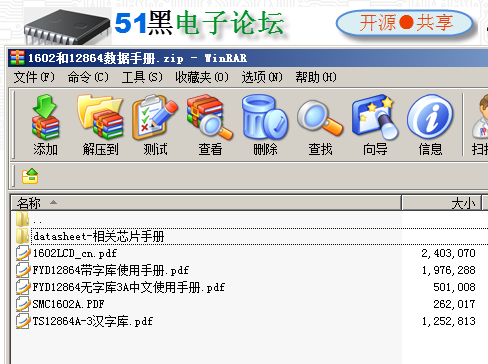Open the 工具(S) menu
This screenshot has width=488, height=364.
point(142,77)
